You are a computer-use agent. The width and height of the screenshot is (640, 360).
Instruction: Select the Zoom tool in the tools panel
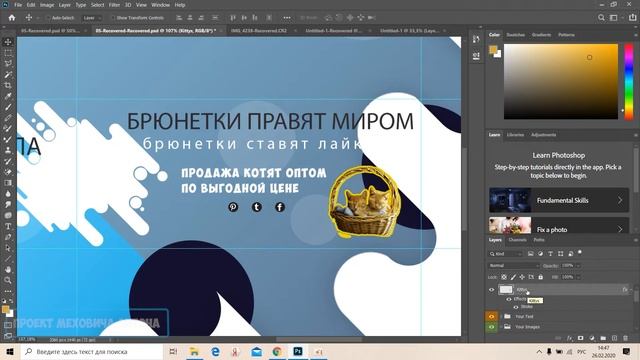tap(8, 280)
